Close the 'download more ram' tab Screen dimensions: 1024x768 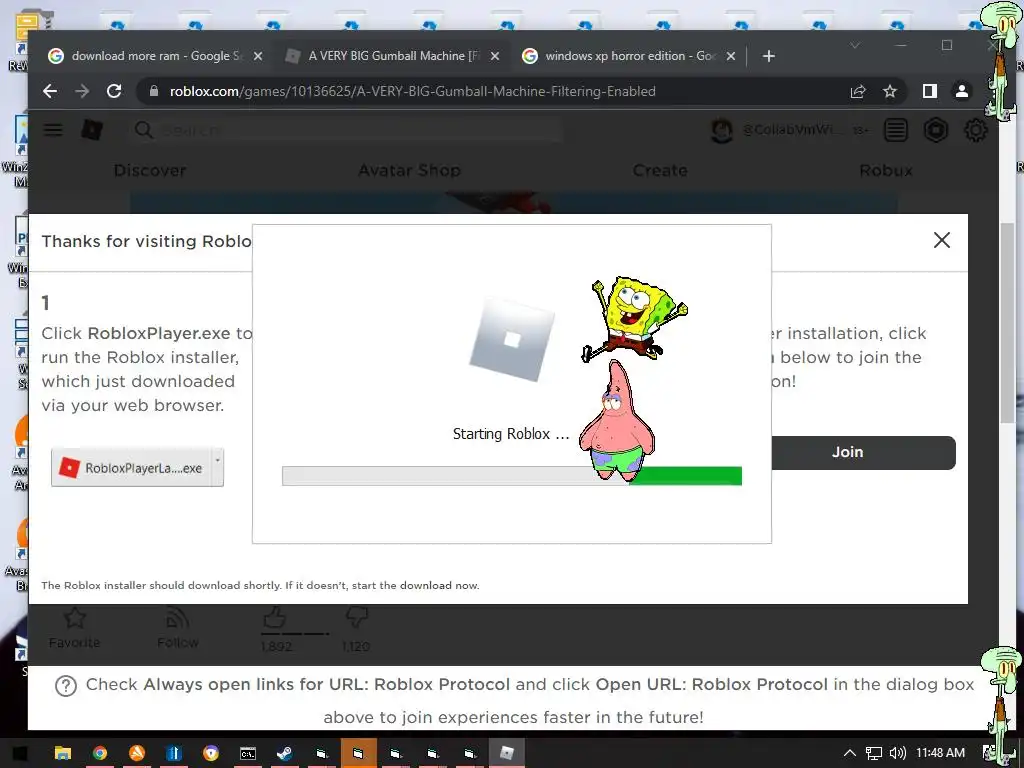tap(258, 56)
